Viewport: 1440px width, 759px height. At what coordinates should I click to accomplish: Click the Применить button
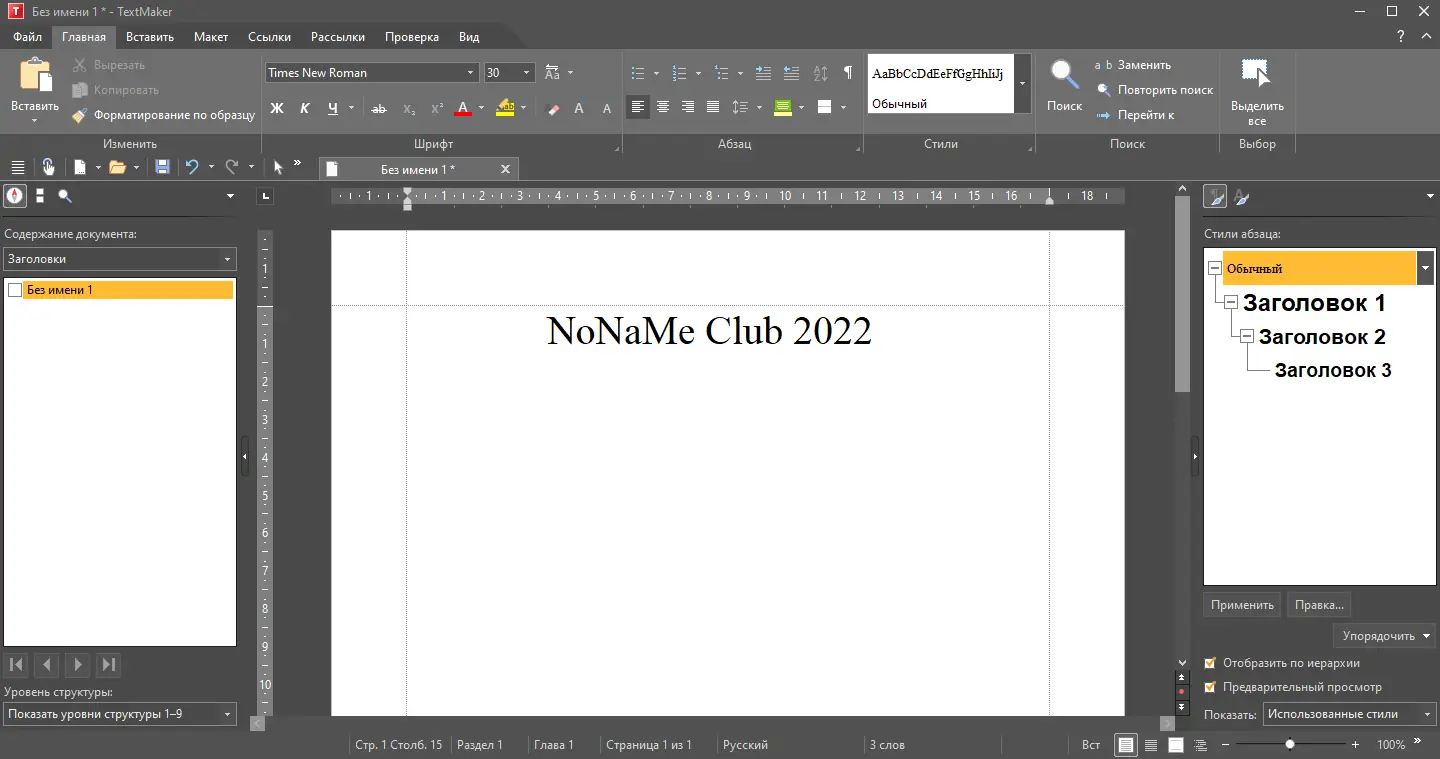pos(1242,605)
